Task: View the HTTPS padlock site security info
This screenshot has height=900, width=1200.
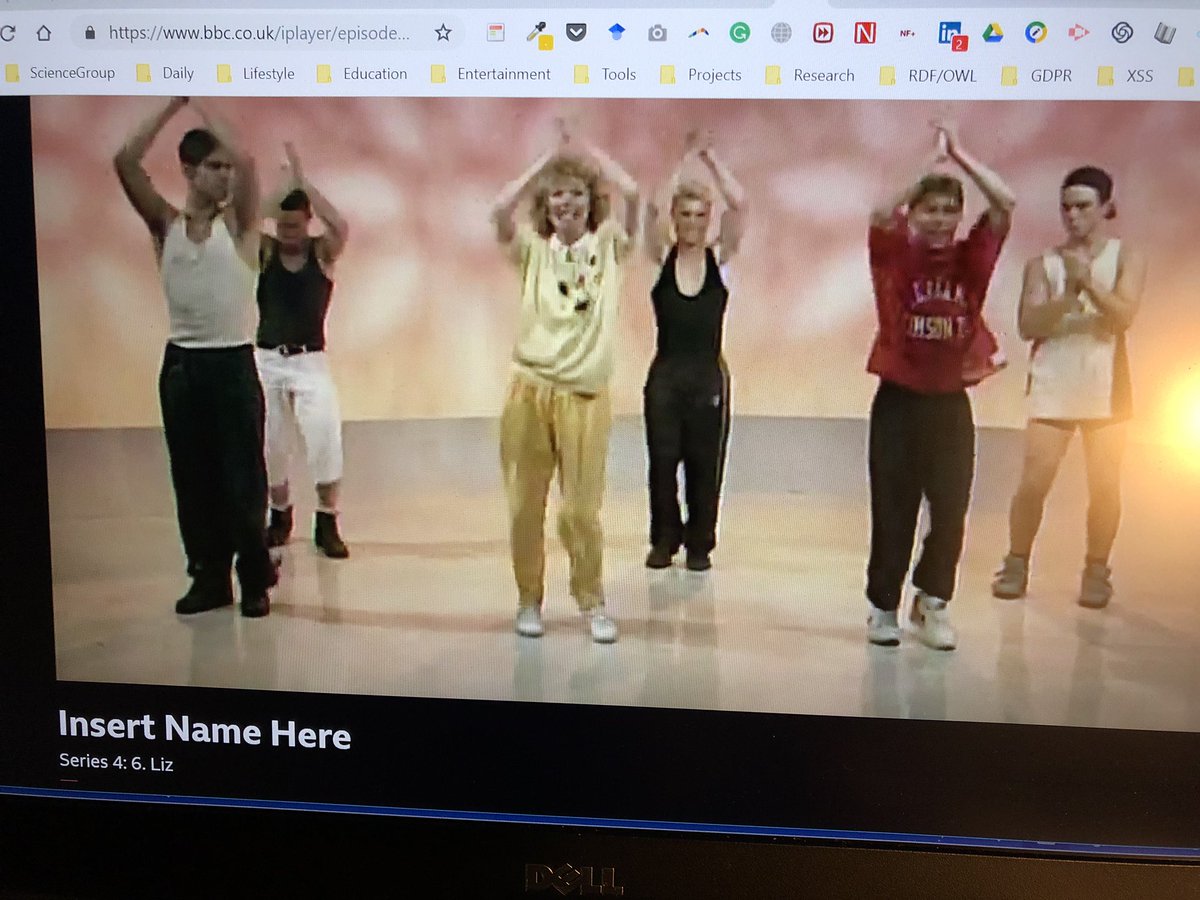Action: 90,31
